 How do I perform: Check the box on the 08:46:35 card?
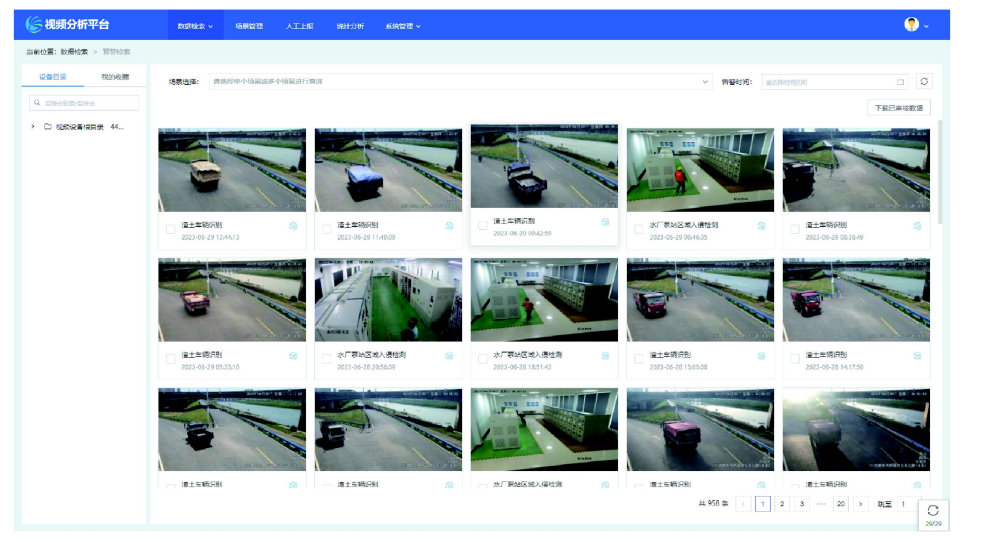[x=639, y=229]
